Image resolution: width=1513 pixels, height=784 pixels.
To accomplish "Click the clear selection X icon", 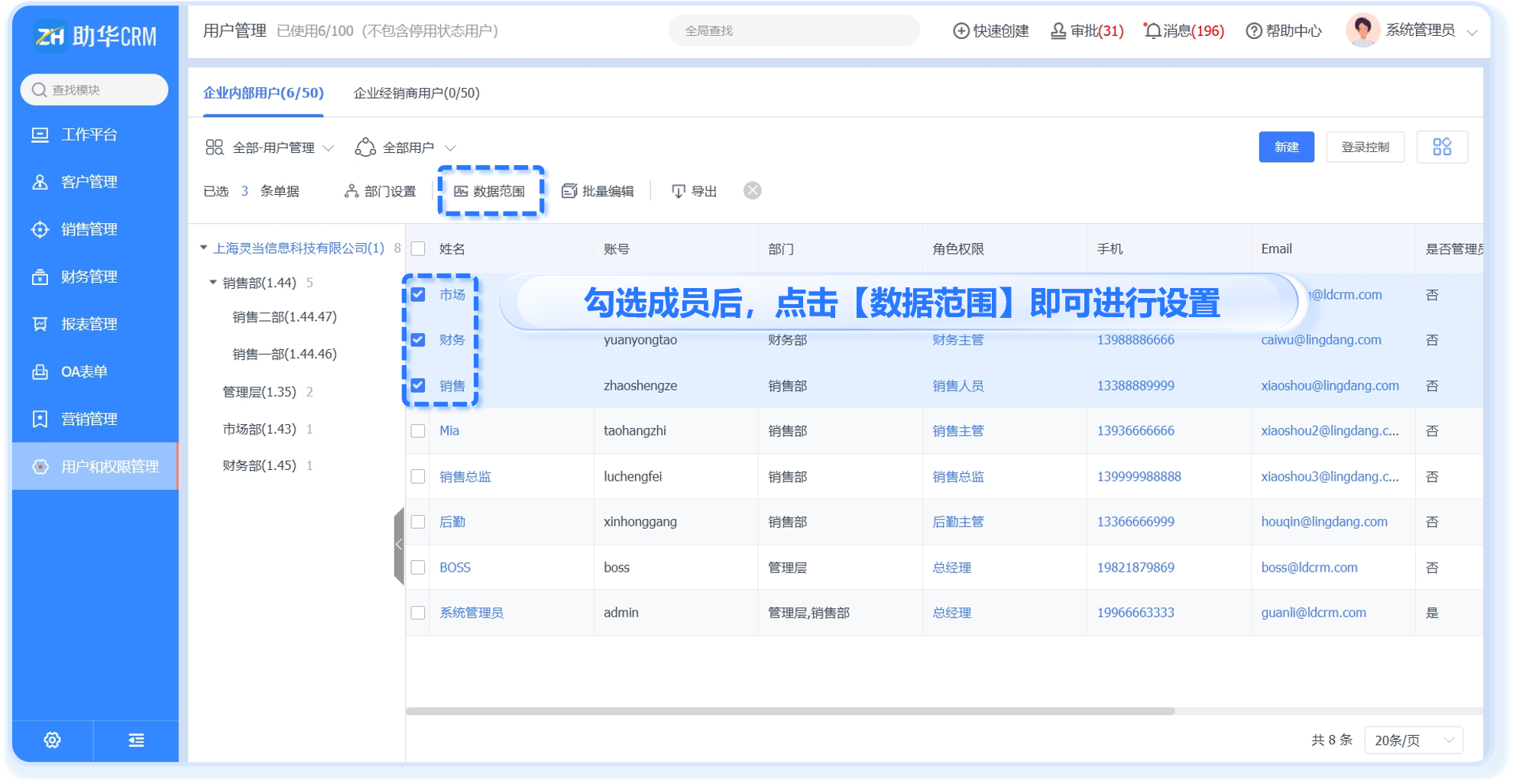I will [752, 191].
